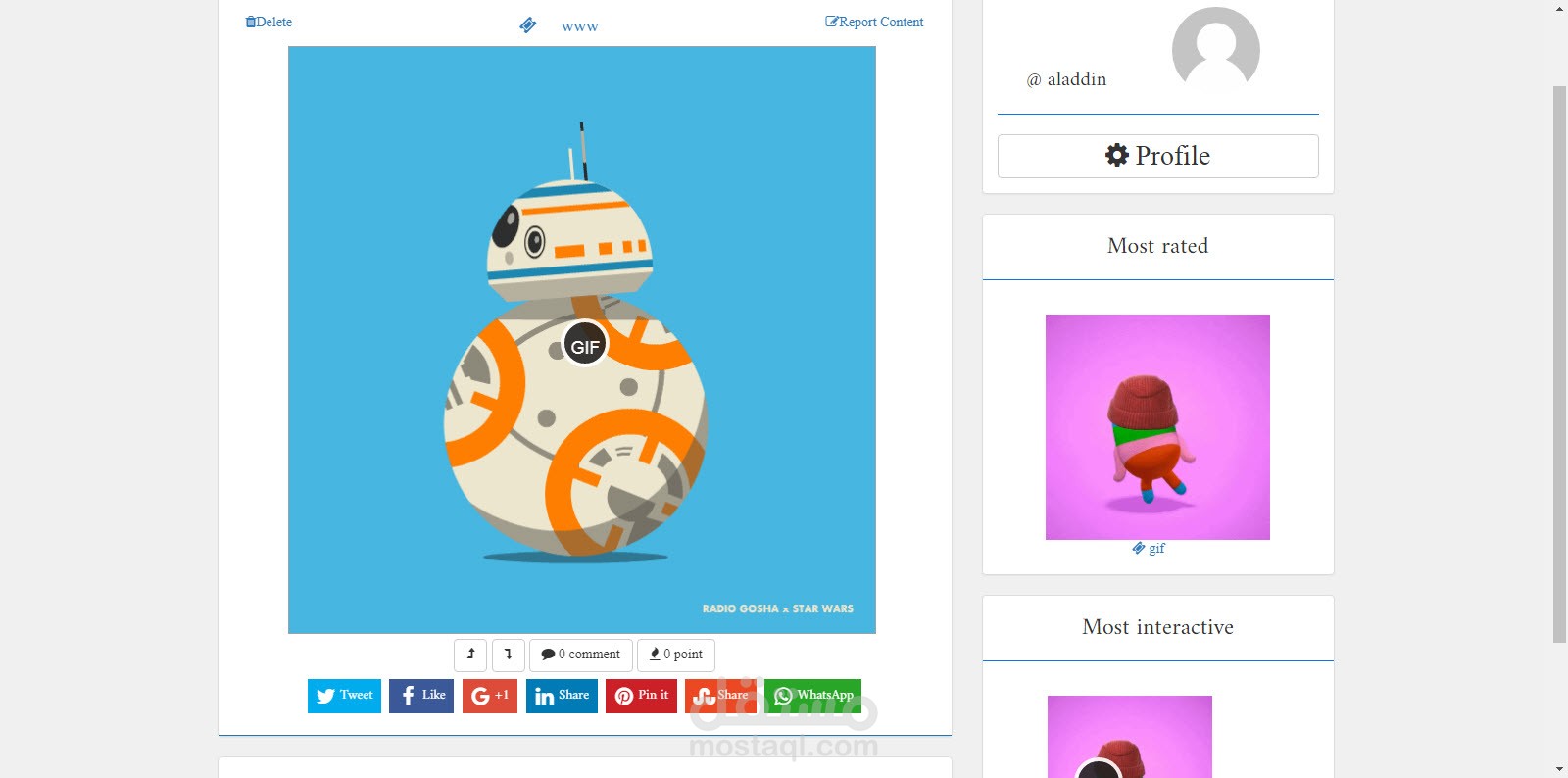Share the post via the Tweet button
Screen dimensions: 1568x778
coord(344,696)
